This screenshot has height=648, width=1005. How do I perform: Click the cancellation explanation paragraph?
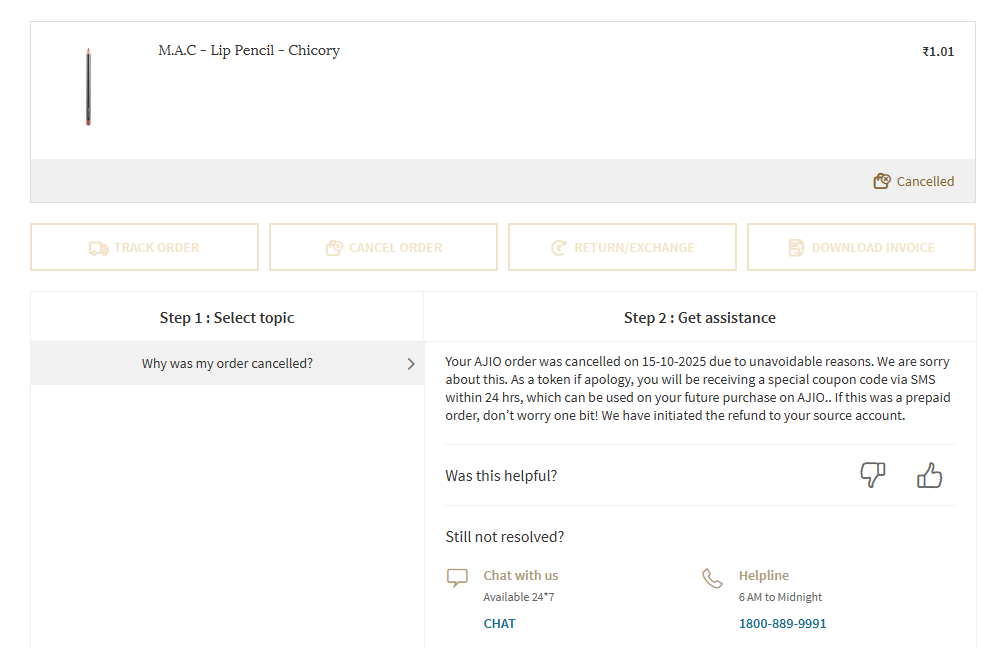pyautogui.click(x=698, y=388)
